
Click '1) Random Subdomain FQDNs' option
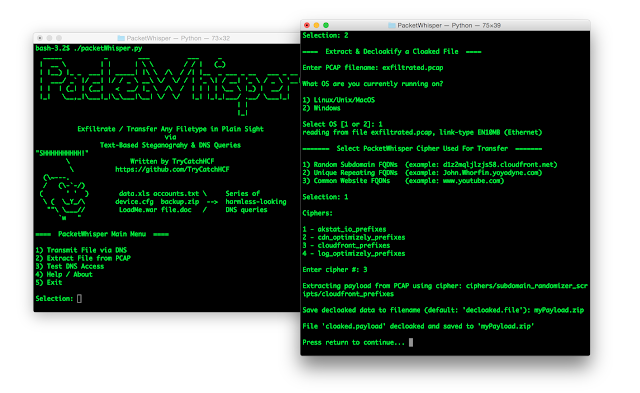pyautogui.click(x=430, y=164)
